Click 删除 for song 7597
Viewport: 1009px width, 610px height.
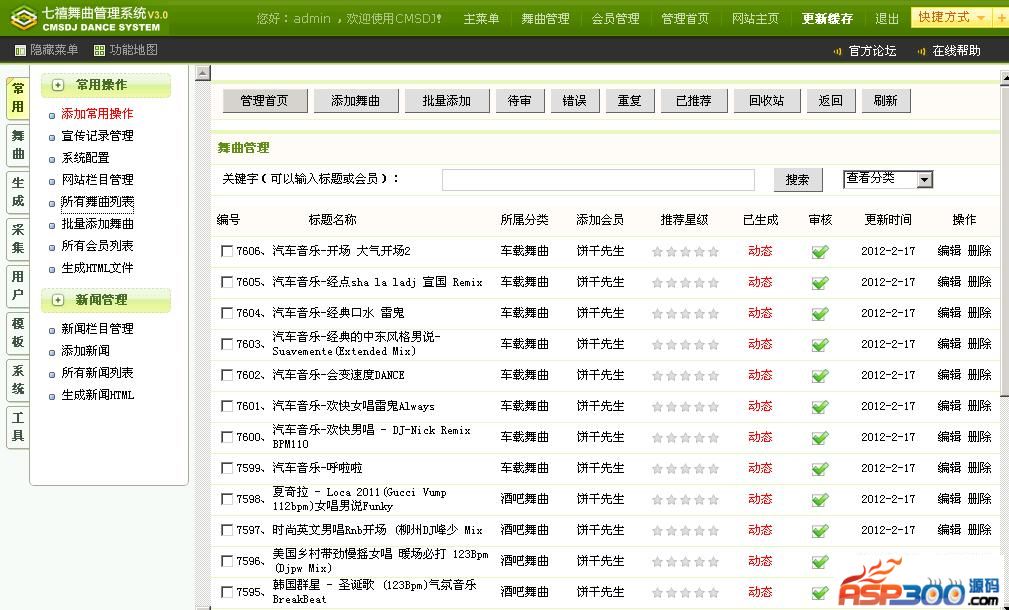pyautogui.click(x=979, y=530)
